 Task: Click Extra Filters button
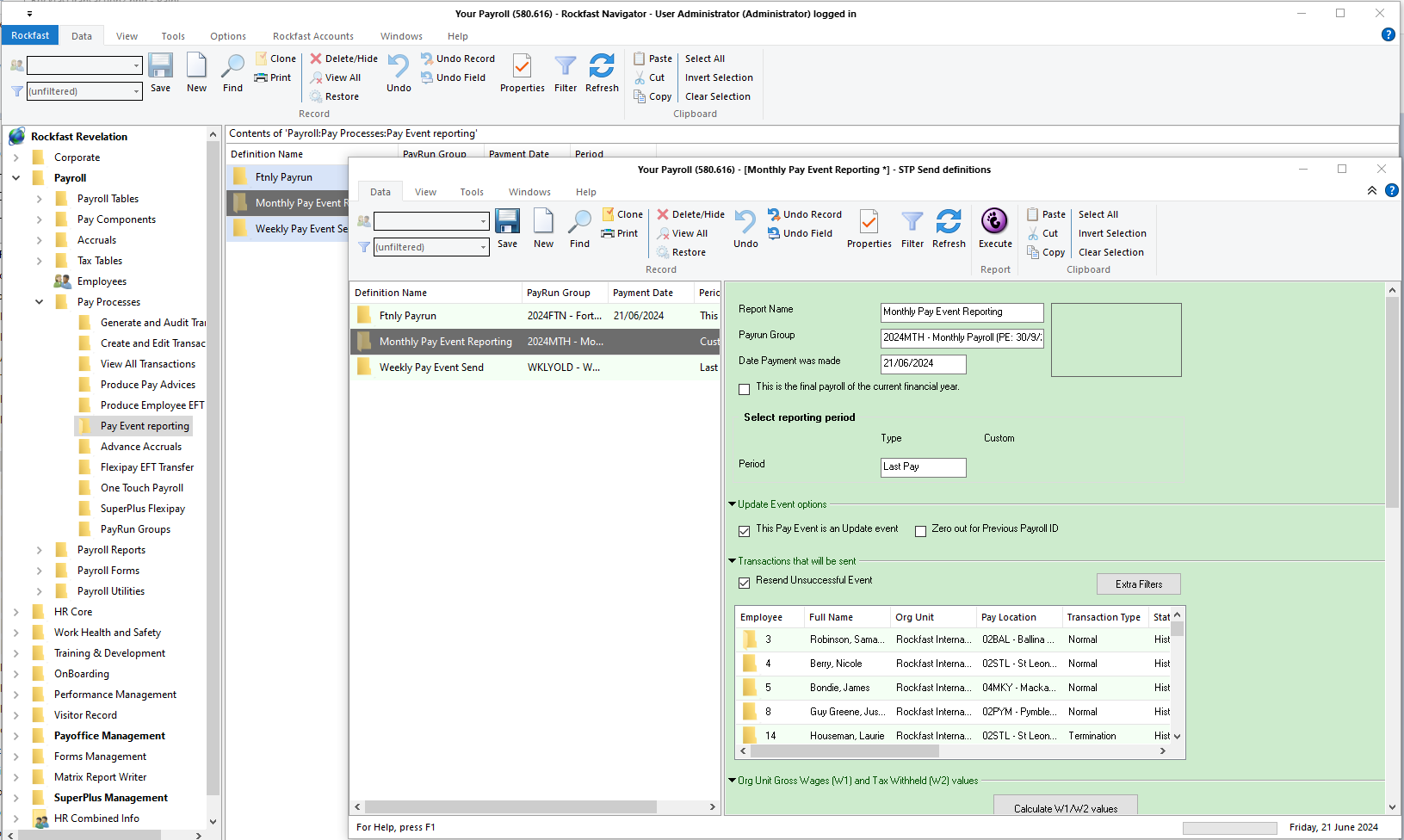[x=1138, y=584]
